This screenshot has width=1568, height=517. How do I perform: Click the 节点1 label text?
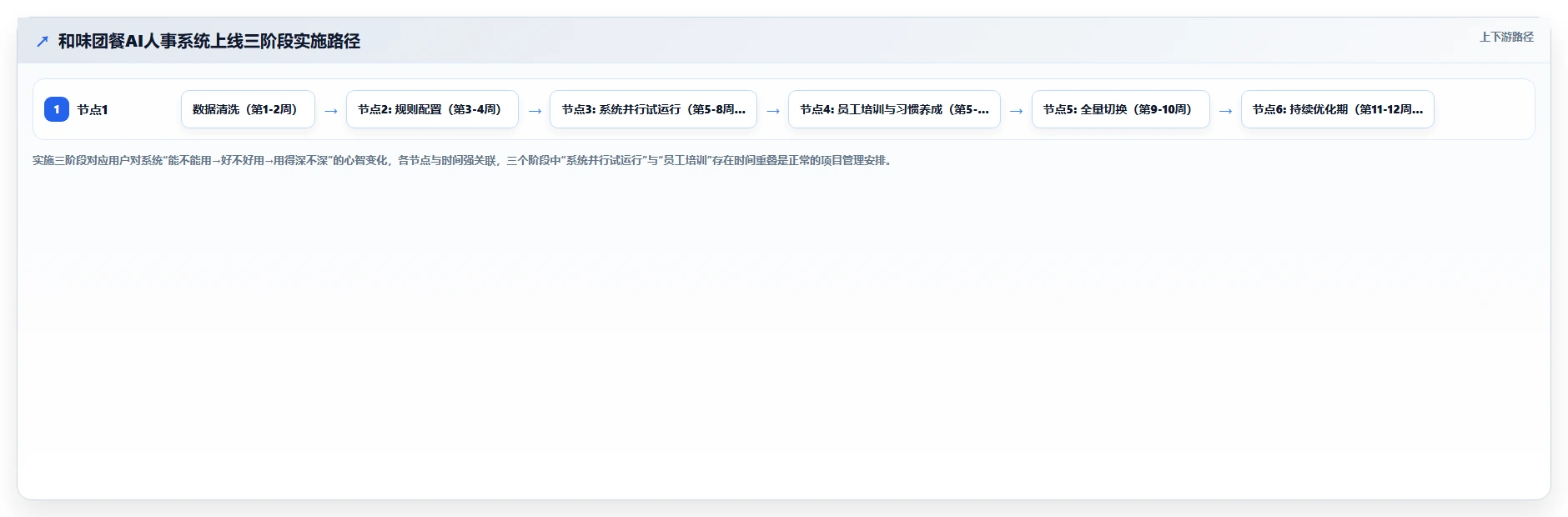click(93, 109)
